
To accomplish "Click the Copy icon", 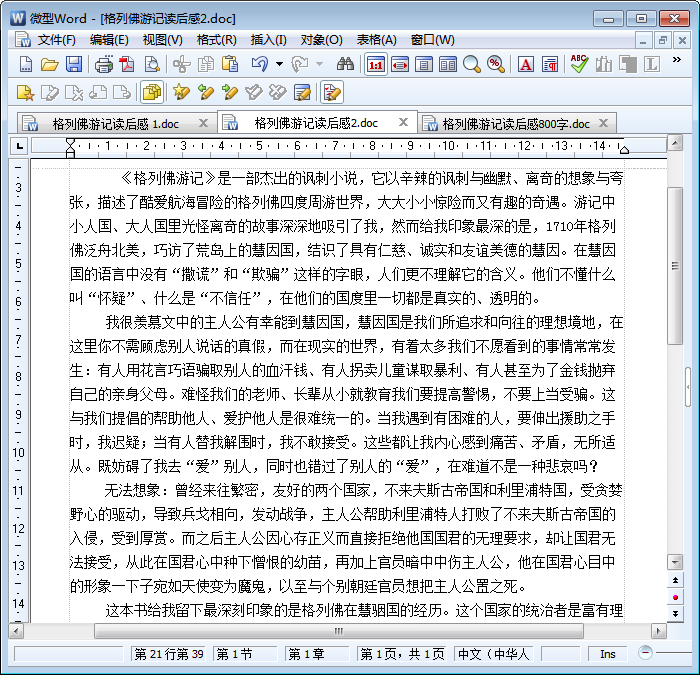I will click(206, 65).
